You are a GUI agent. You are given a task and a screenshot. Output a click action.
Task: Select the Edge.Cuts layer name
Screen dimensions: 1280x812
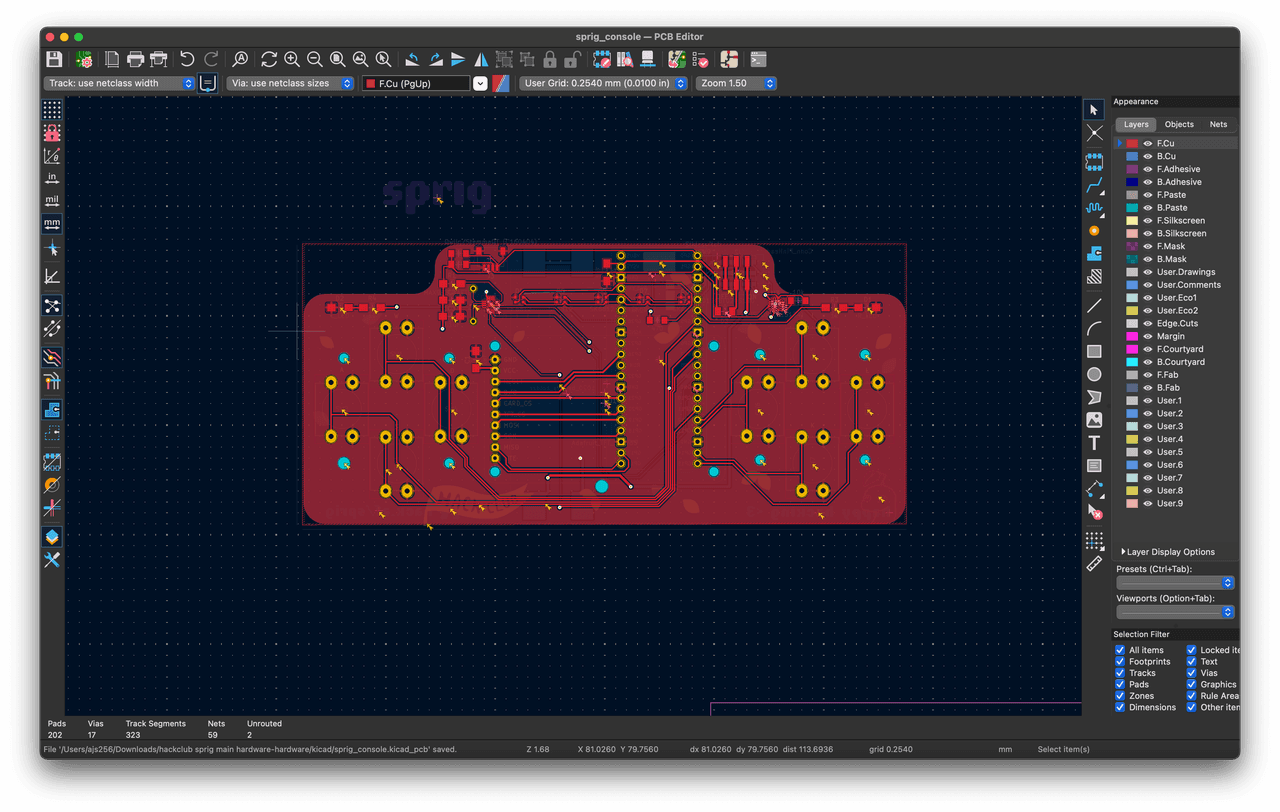(1177, 324)
